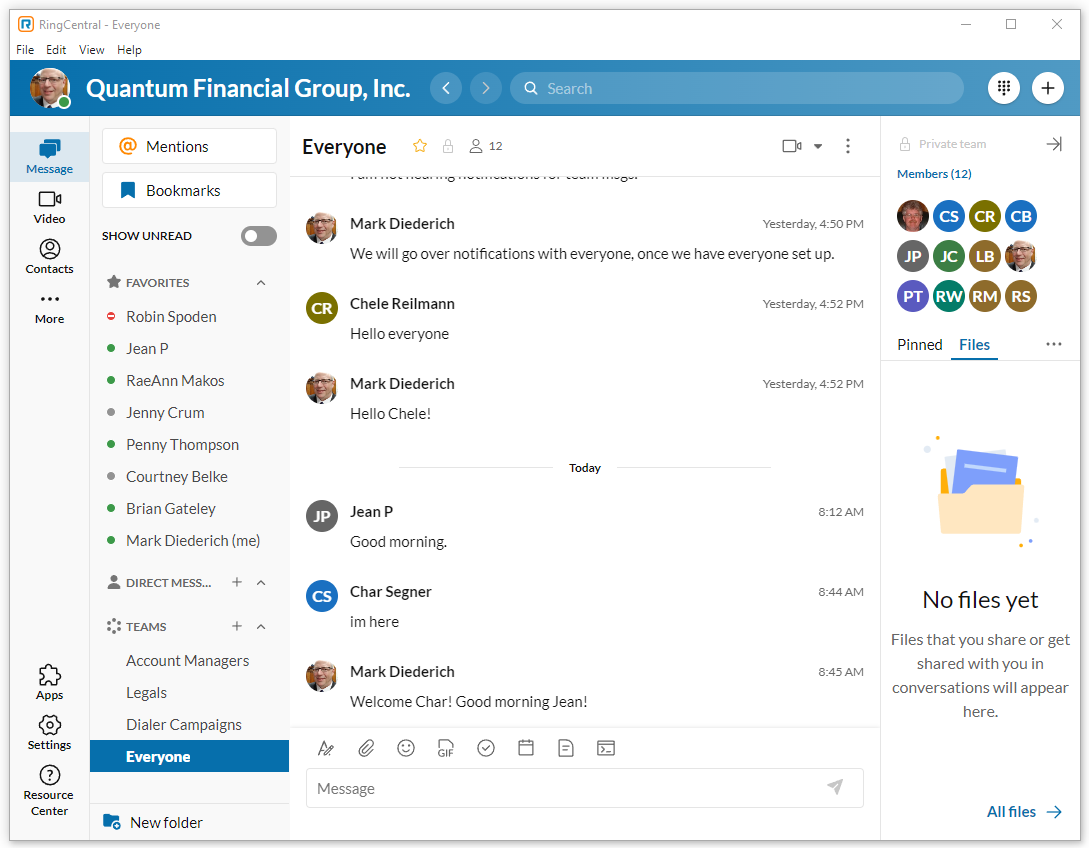Open the dialpad
Image resolution: width=1089 pixels, height=848 pixels.
(1004, 88)
